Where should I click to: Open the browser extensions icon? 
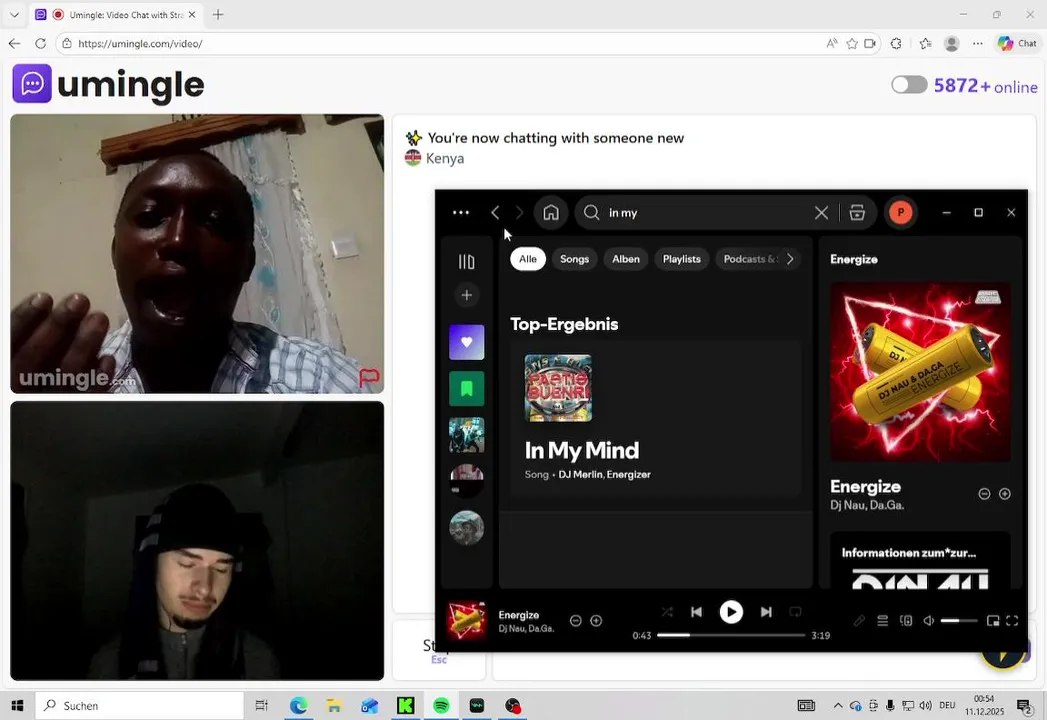(x=896, y=43)
